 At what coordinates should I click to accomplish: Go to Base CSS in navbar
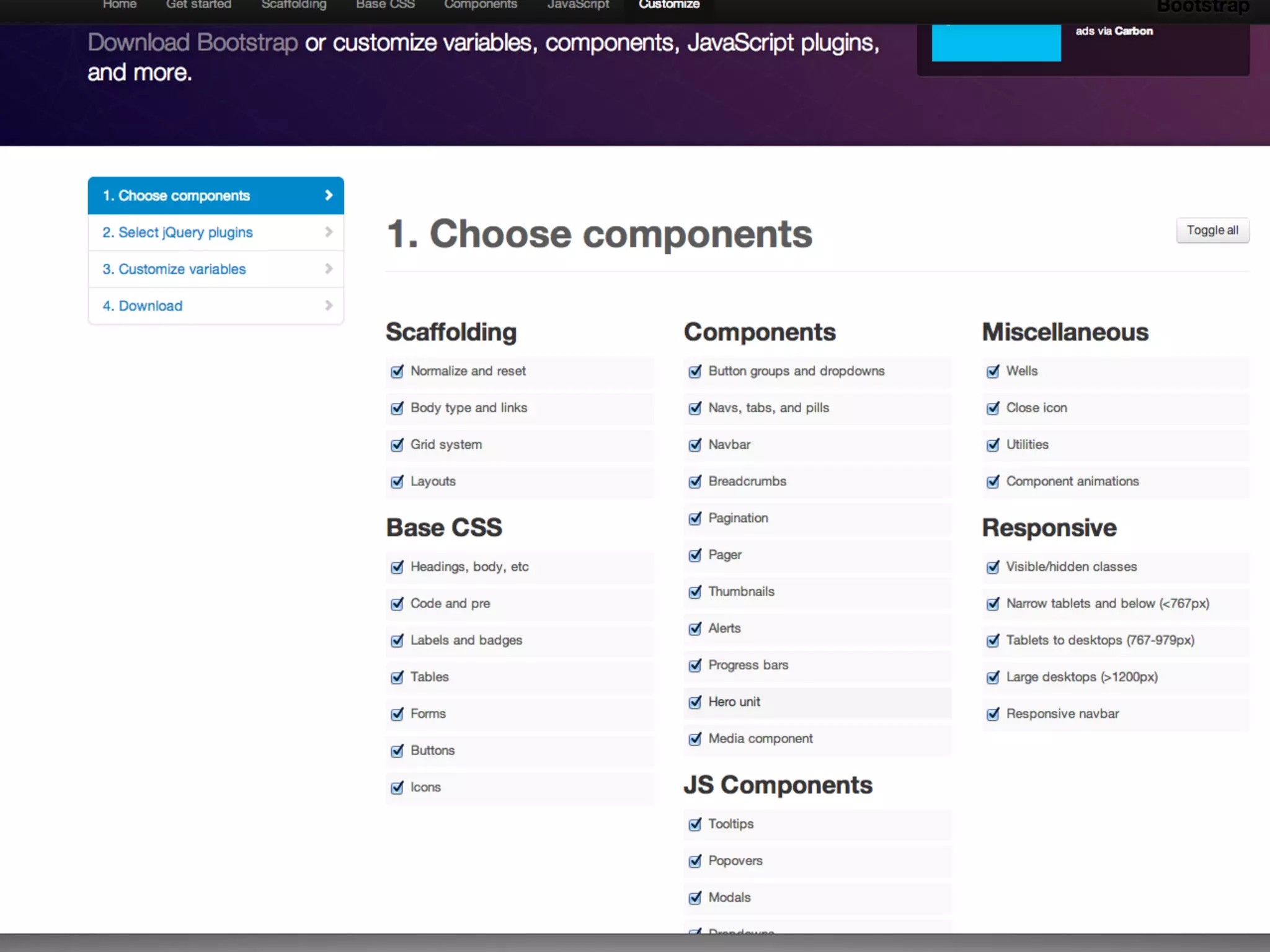coord(385,5)
